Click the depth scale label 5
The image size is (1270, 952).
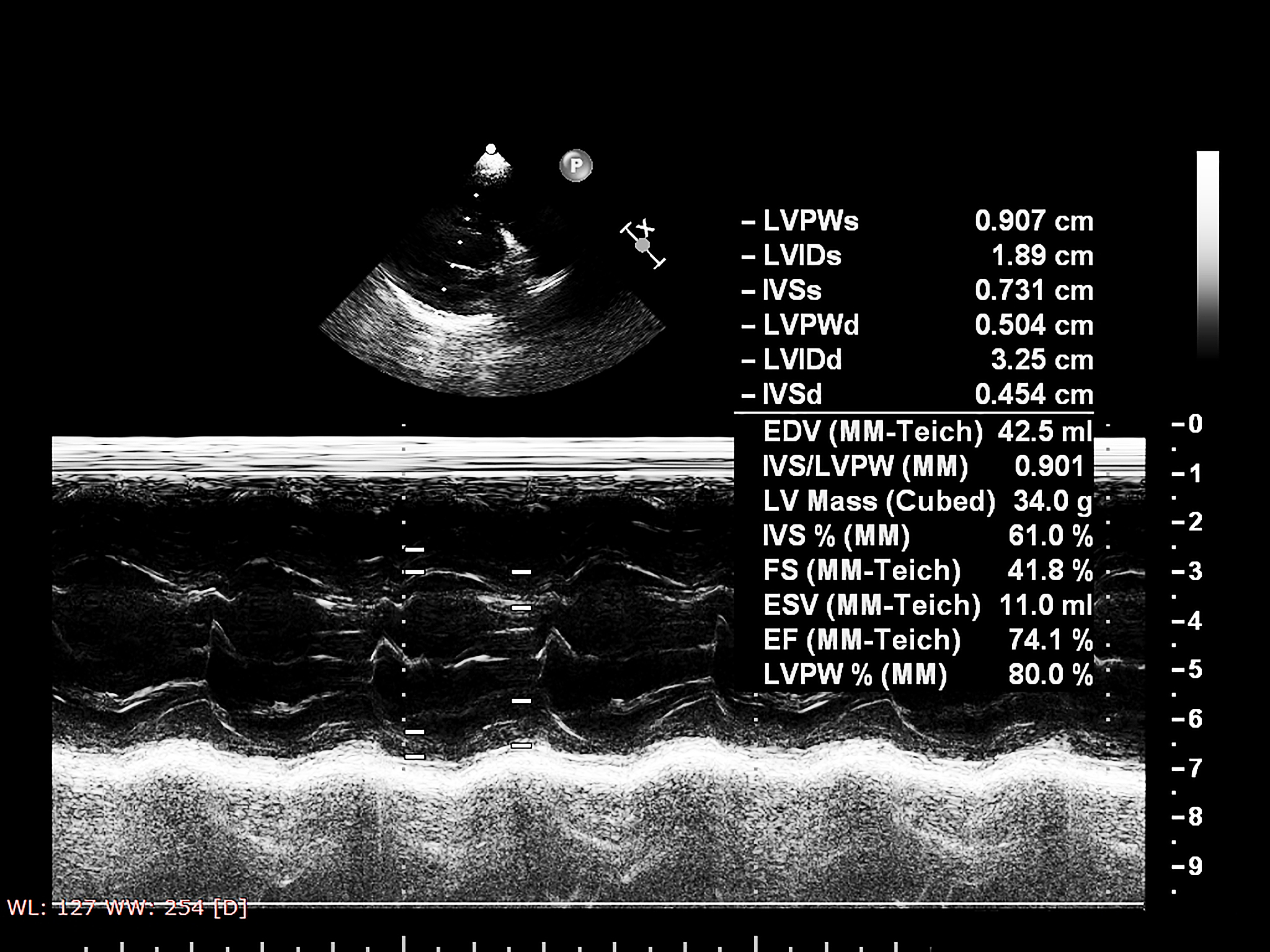click(x=1188, y=670)
